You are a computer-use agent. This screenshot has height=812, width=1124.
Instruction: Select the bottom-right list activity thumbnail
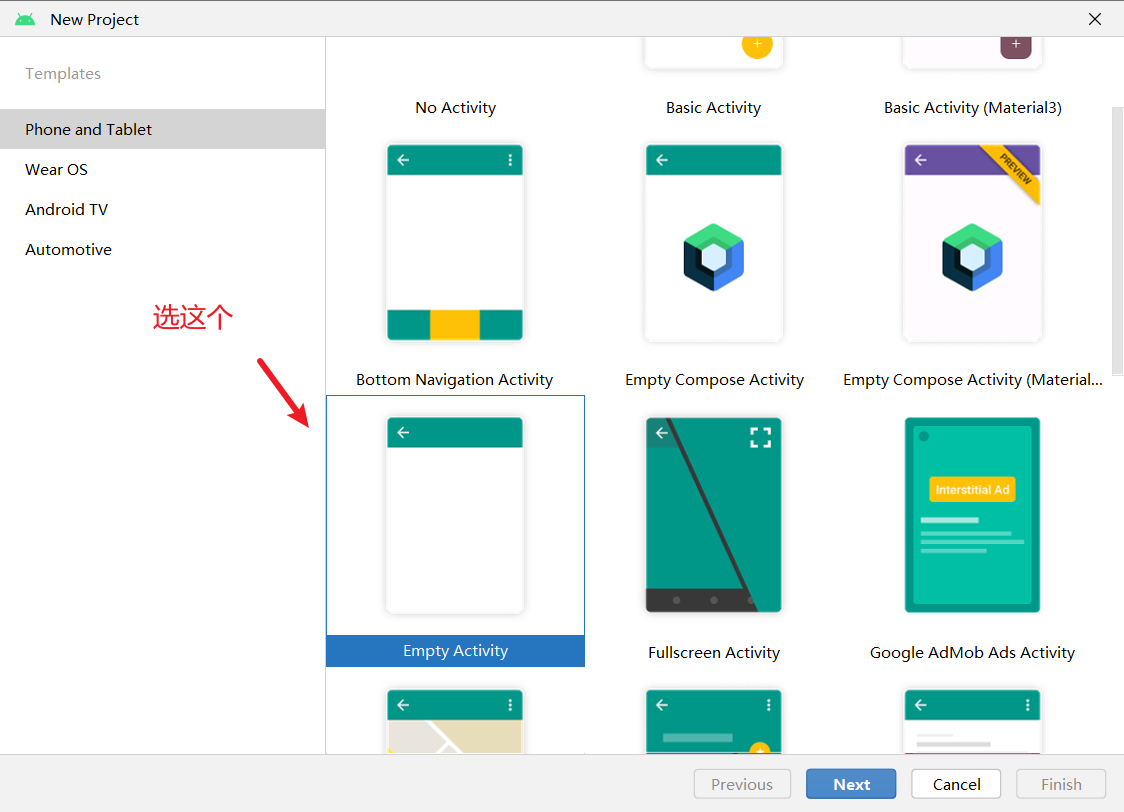972,721
